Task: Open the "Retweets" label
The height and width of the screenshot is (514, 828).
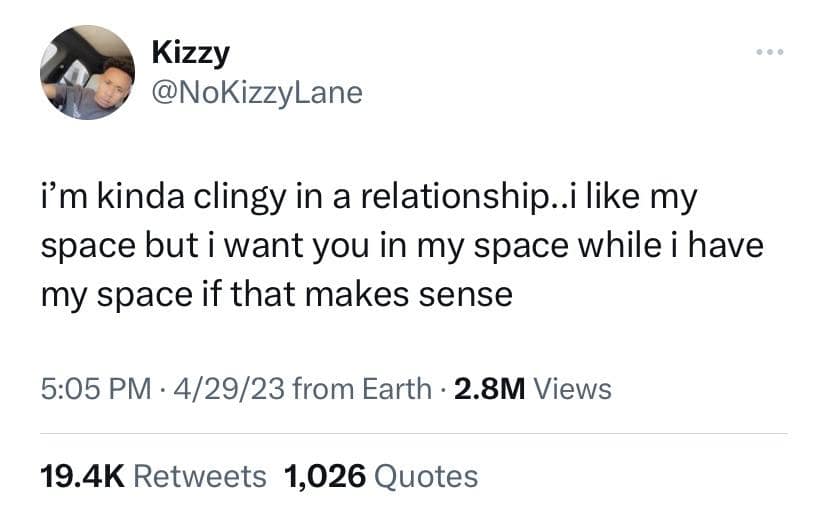Action: click(200, 476)
